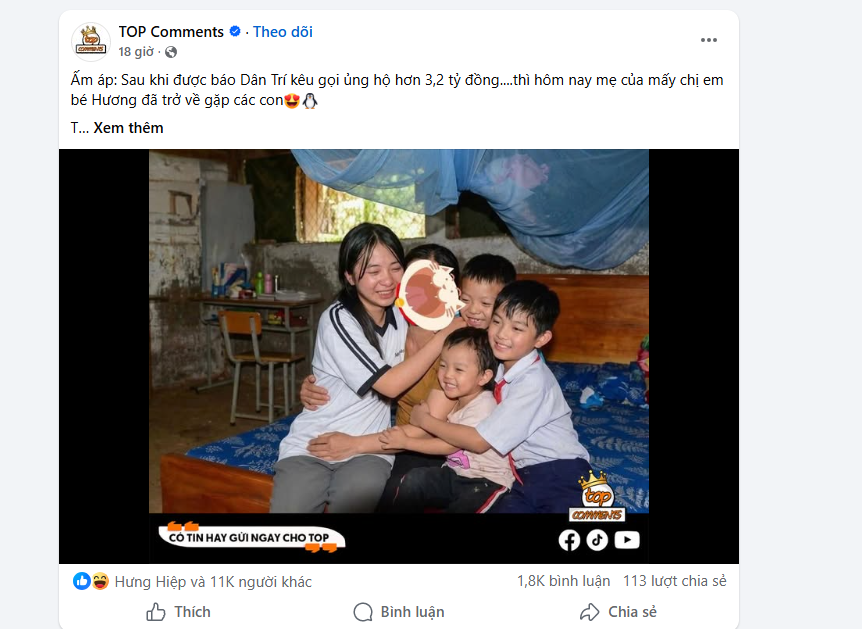The height and width of the screenshot is (629, 862).
Task: Click the Chia sẻ share button
Action: [x=618, y=612]
